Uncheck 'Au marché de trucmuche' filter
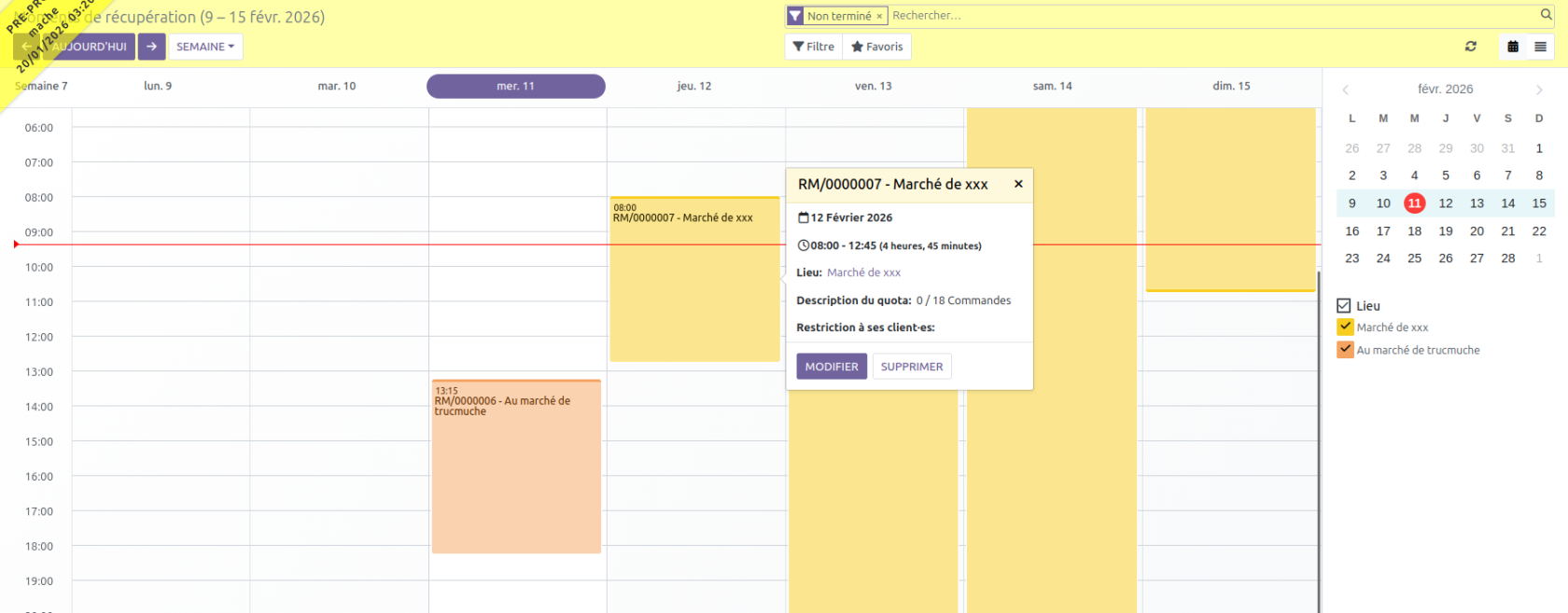 tap(1345, 350)
